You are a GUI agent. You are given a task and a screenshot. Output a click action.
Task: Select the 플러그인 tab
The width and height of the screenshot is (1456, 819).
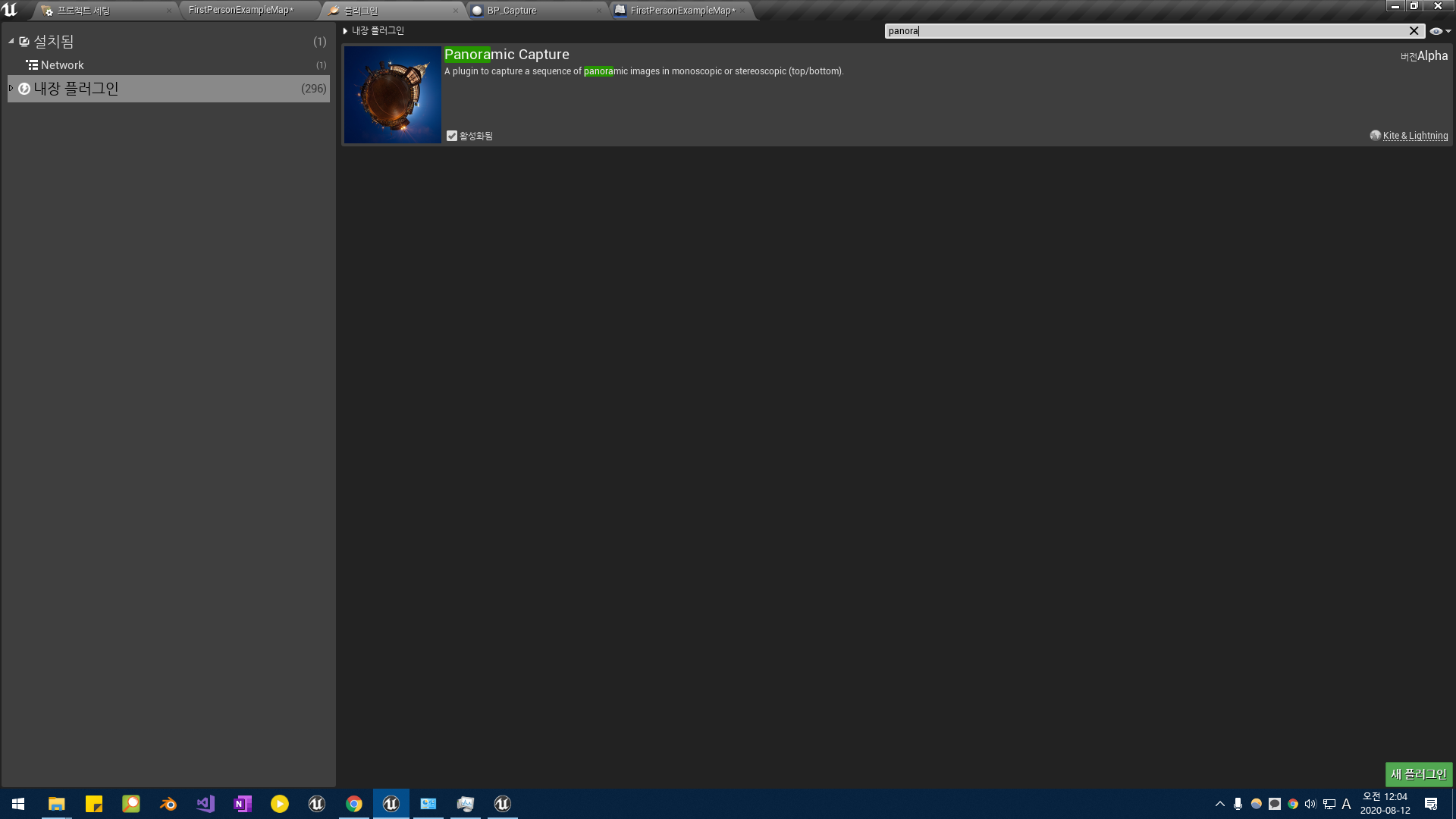361,11
